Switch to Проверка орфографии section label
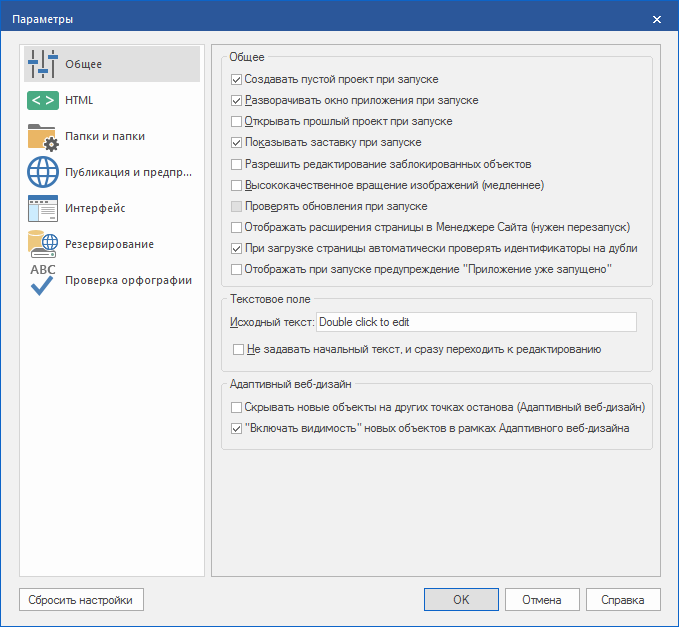Viewport: 679px width, 627px height. click(128, 281)
